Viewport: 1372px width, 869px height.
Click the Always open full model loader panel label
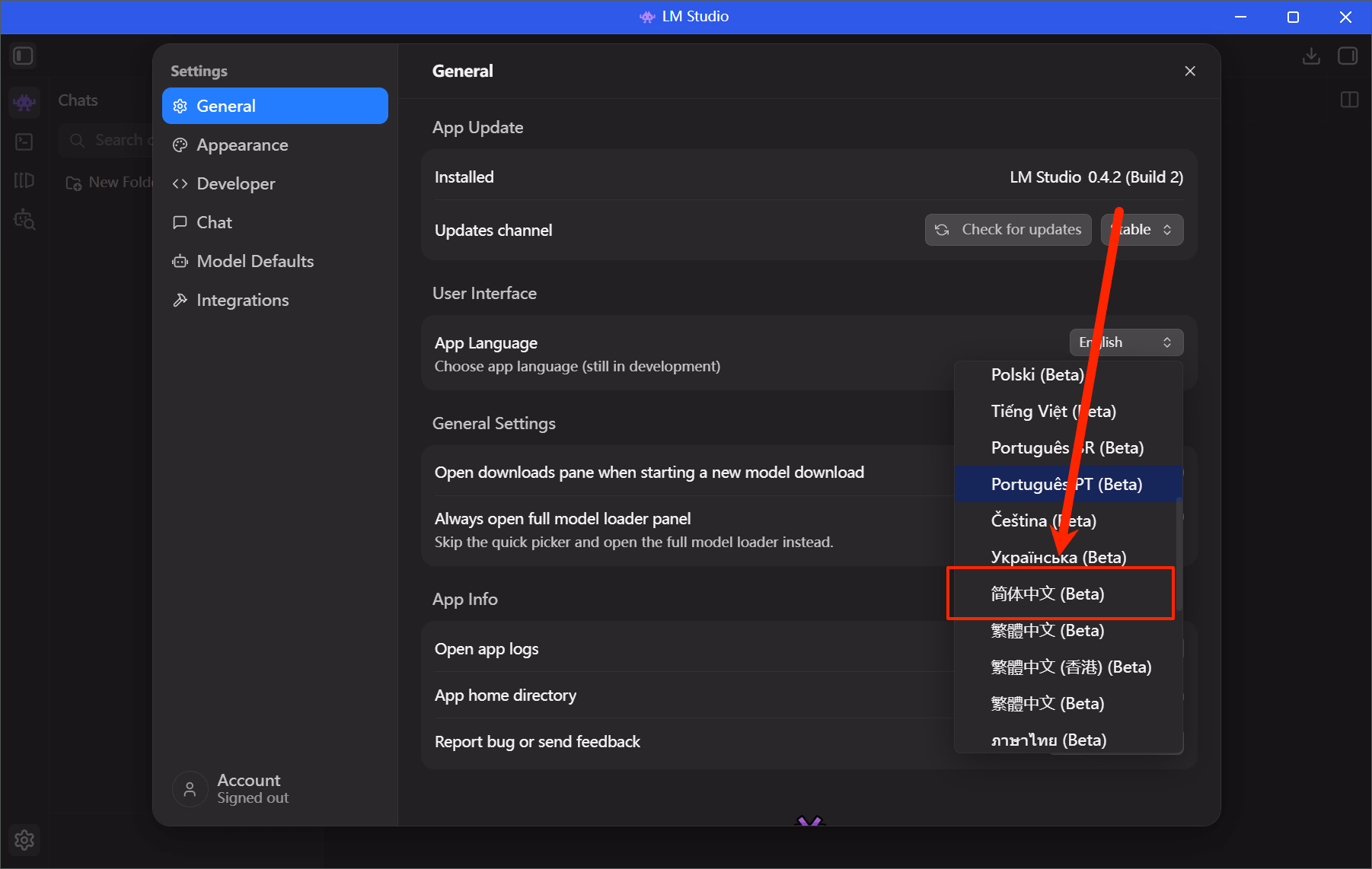click(x=563, y=519)
